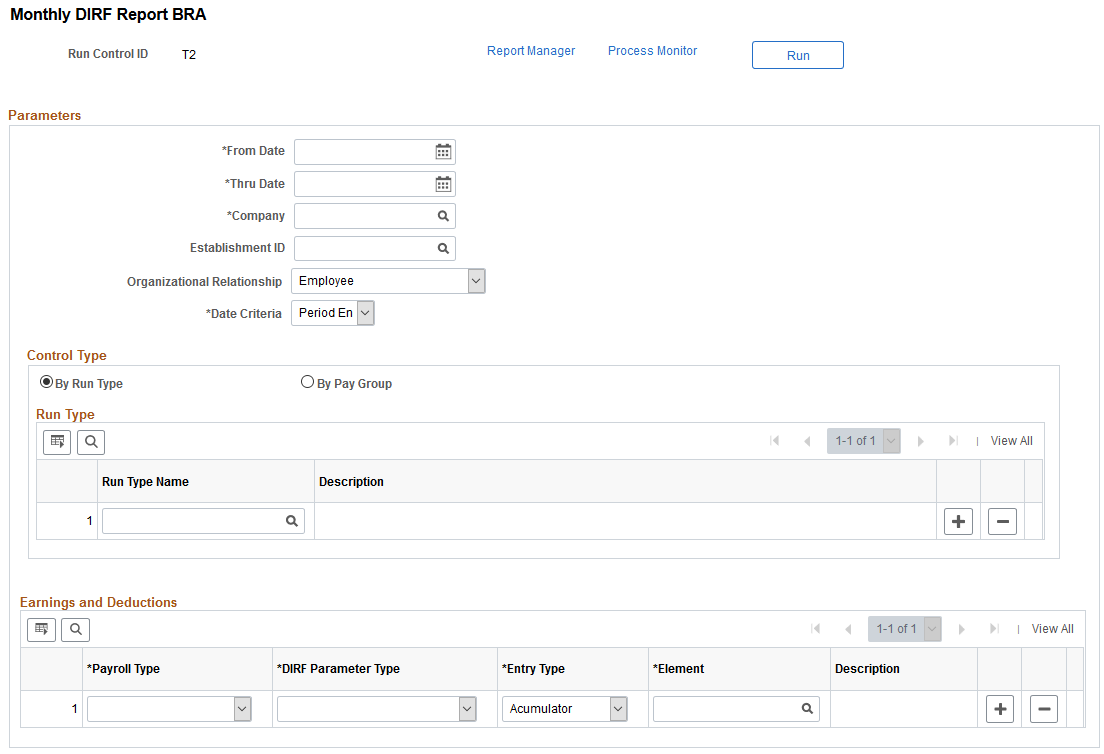The image size is (1104, 754).
Task: Click the Element lookup magnifier icon
Action: point(808,709)
